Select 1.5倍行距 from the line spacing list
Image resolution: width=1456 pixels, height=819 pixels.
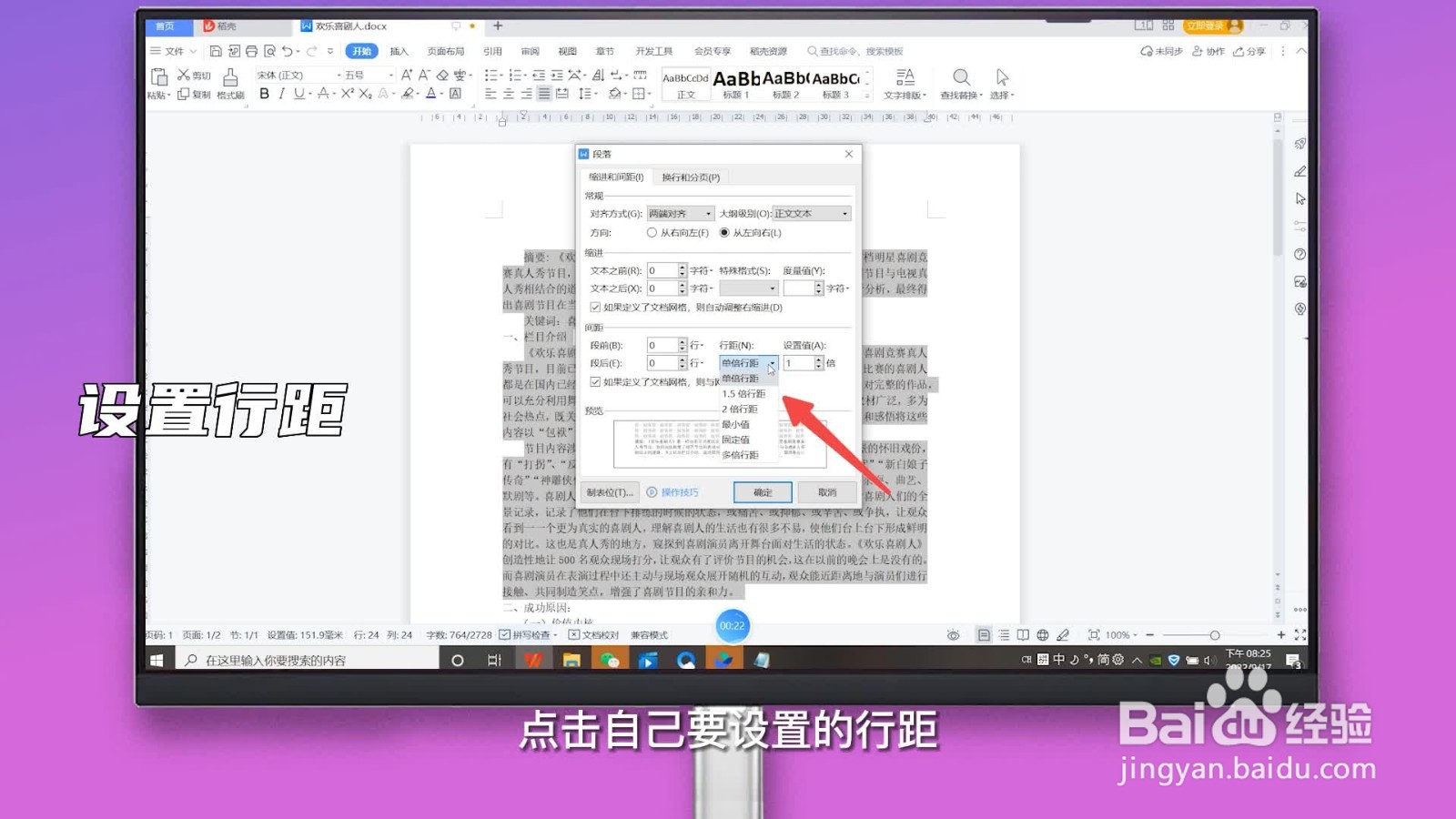[x=746, y=393]
